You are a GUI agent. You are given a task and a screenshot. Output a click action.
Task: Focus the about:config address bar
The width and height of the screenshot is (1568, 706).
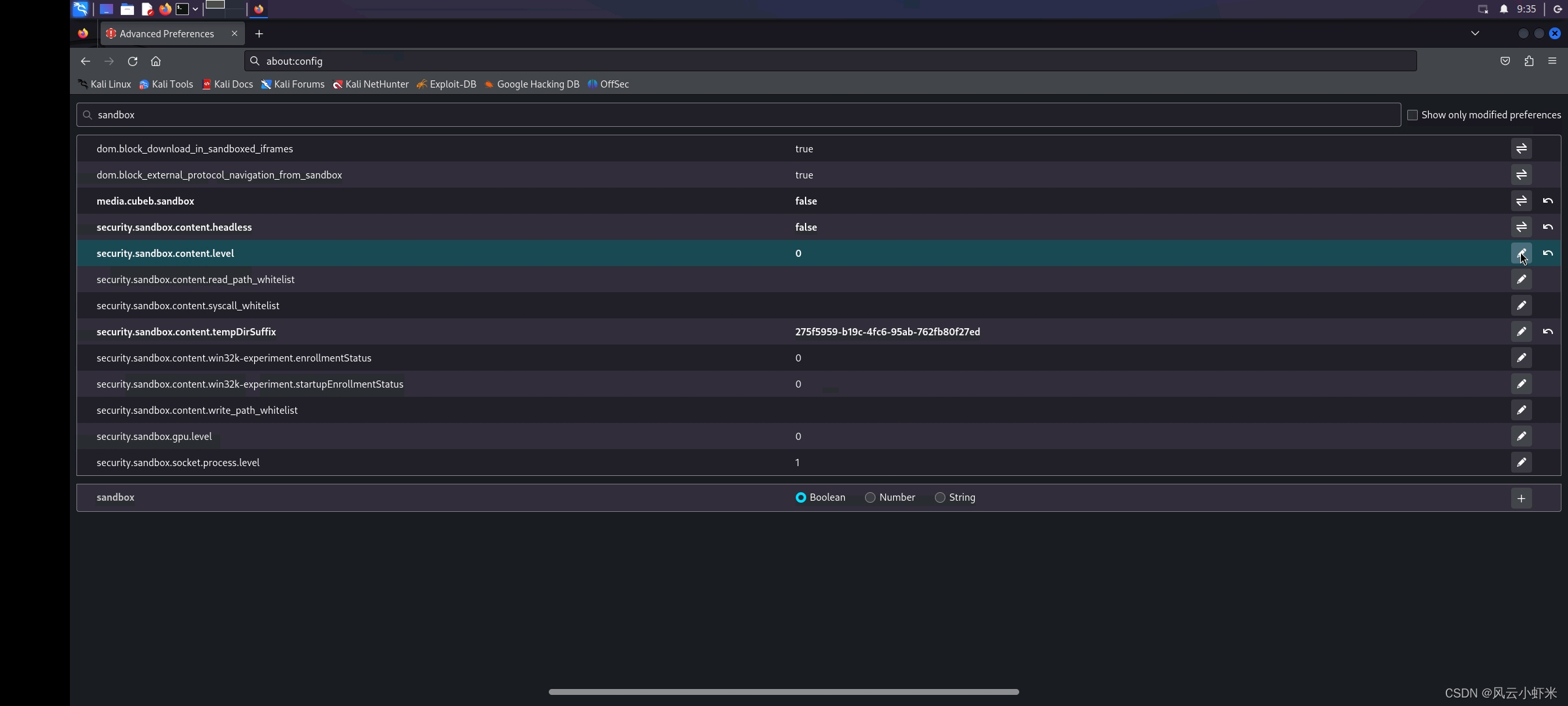[830, 61]
